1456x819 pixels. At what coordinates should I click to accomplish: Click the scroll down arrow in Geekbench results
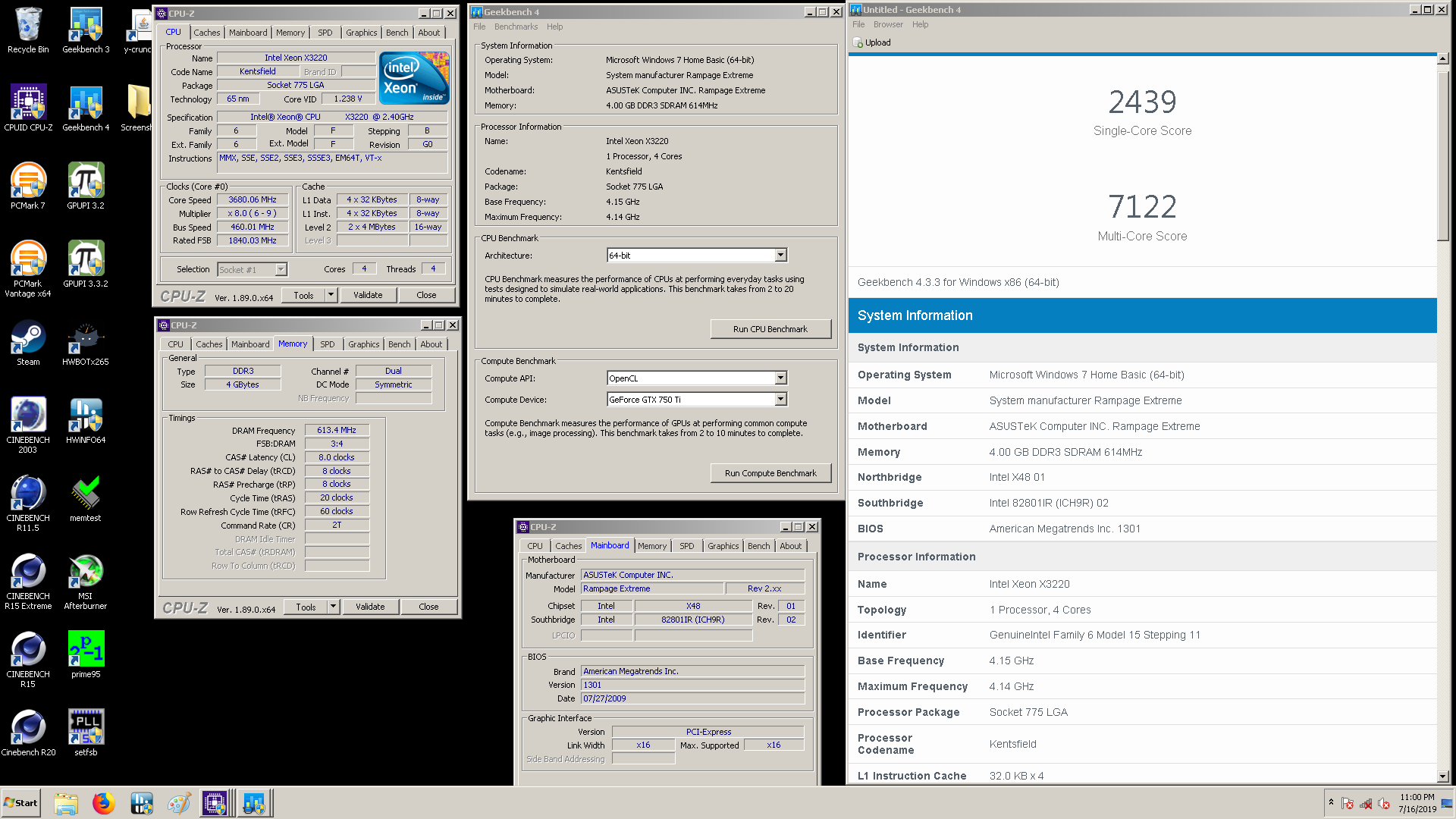point(1442,777)
